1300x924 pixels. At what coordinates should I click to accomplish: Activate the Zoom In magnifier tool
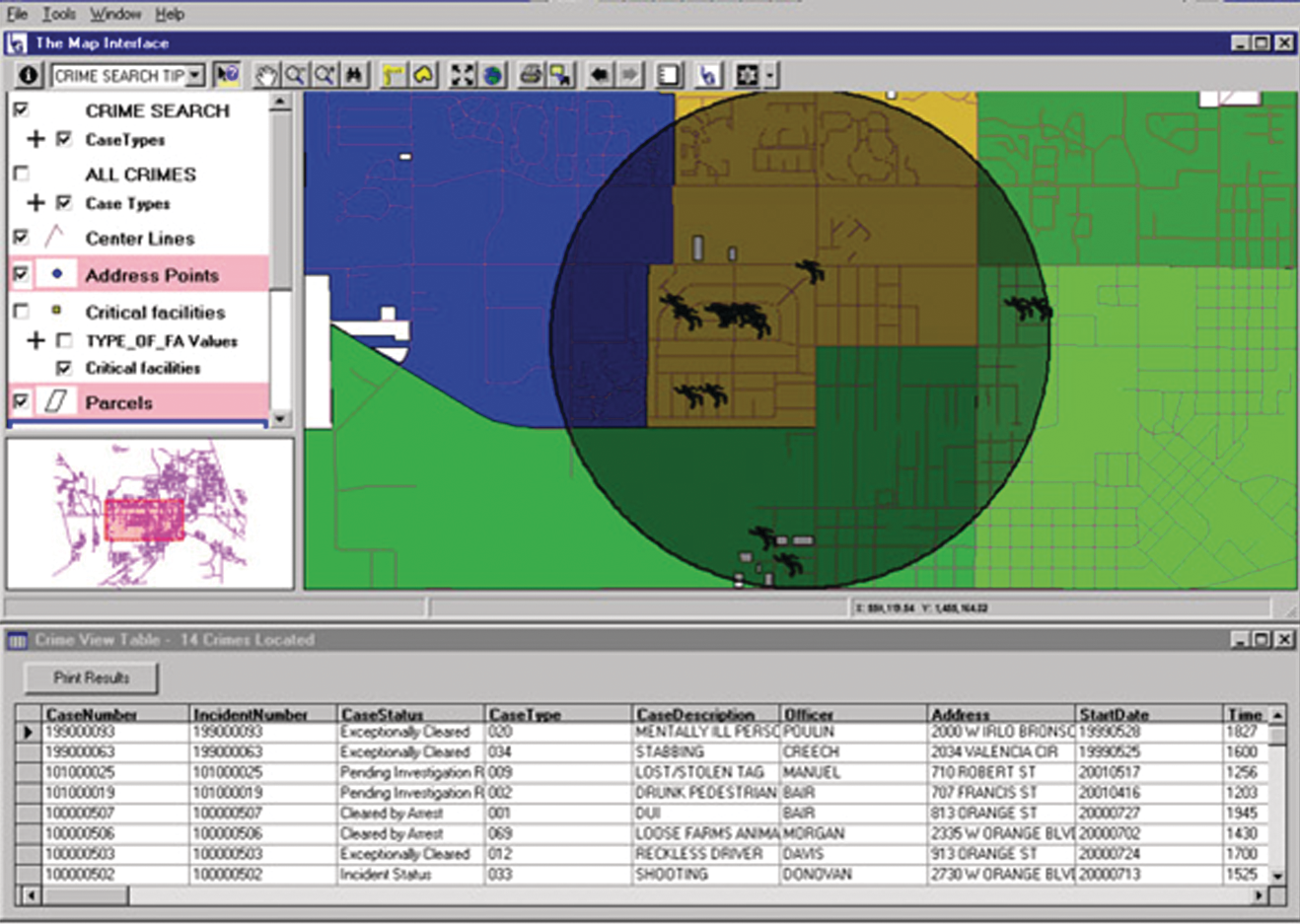pyautogui.click(x=295, y=75)
